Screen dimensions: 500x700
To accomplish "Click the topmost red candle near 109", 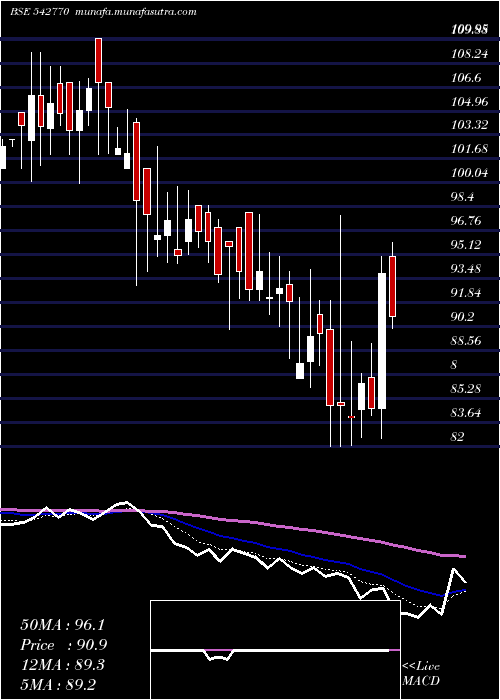I will pyautogui.click(x=98, y=60).
